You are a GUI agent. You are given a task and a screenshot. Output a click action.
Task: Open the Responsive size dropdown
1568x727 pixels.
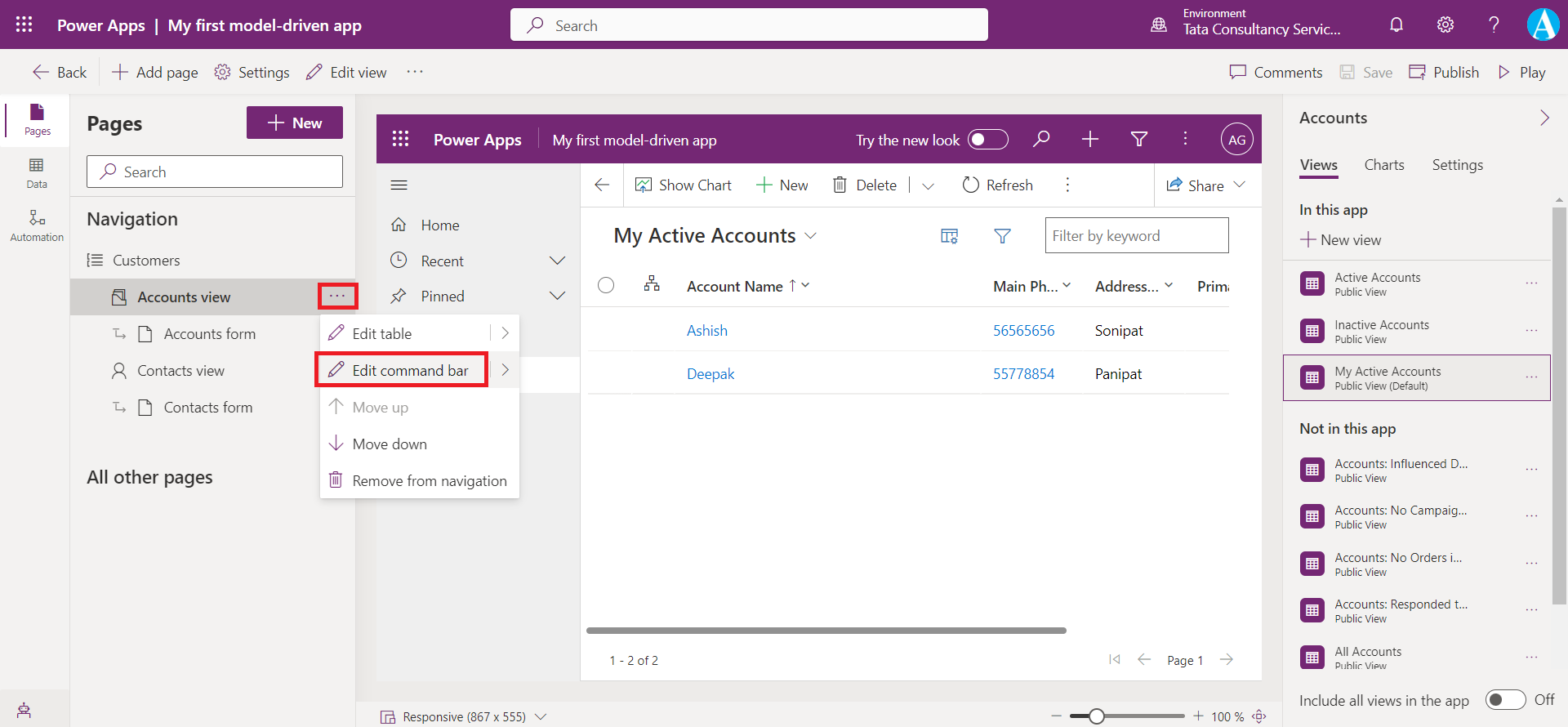coord(541,716)
